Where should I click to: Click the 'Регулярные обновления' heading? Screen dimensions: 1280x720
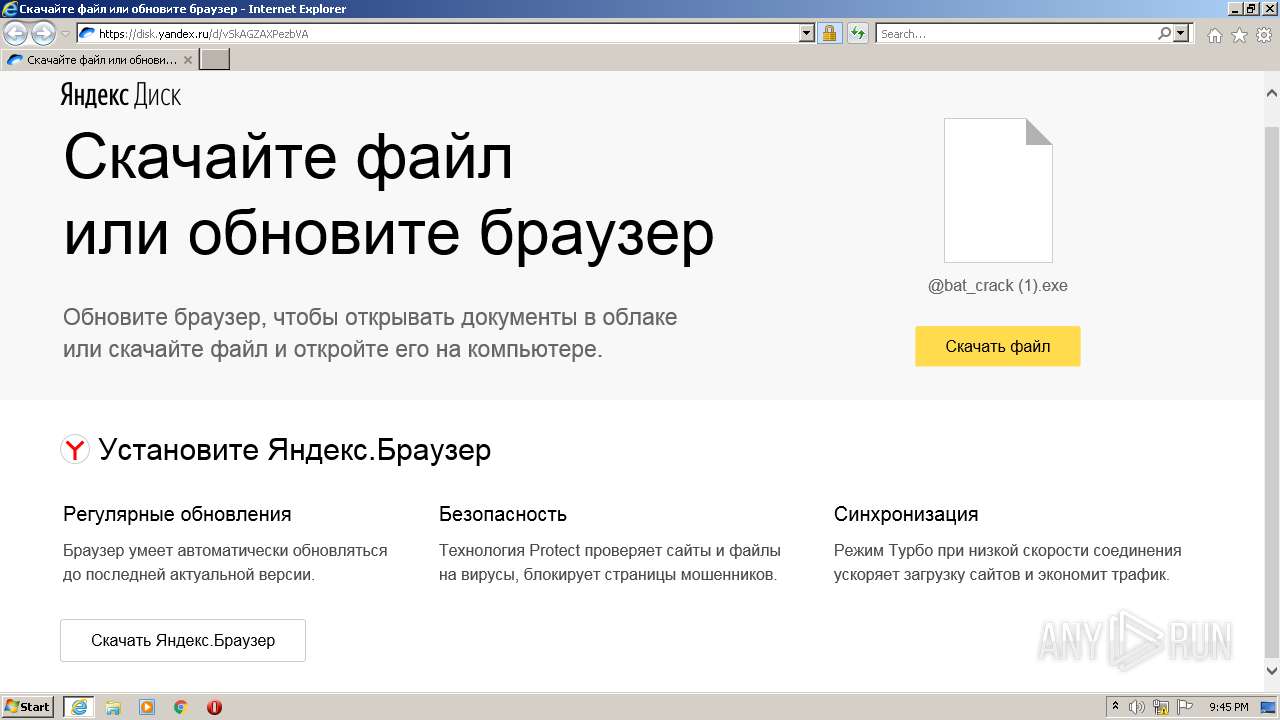click(177, 514)
